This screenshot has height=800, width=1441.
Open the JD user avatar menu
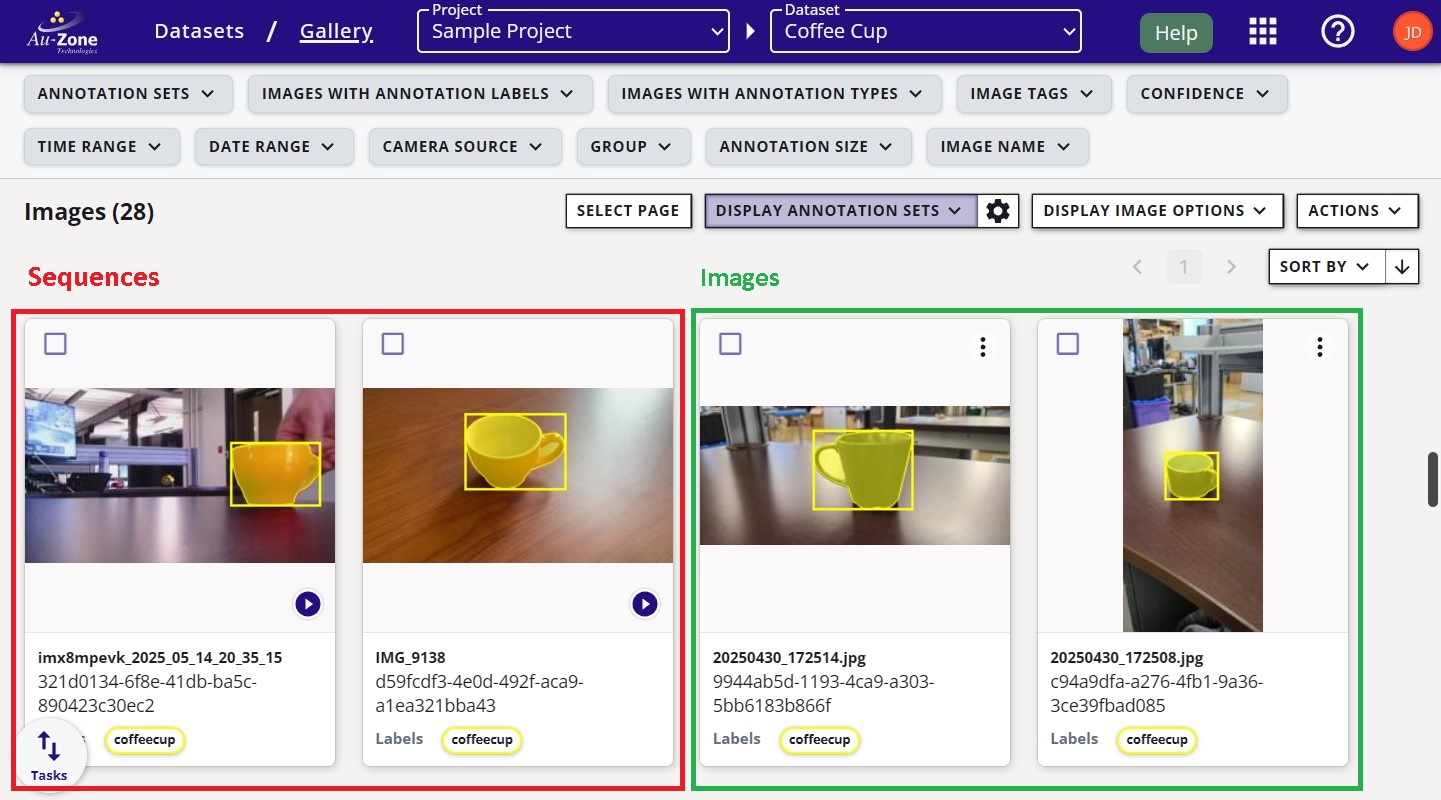tap(1412, 31)
